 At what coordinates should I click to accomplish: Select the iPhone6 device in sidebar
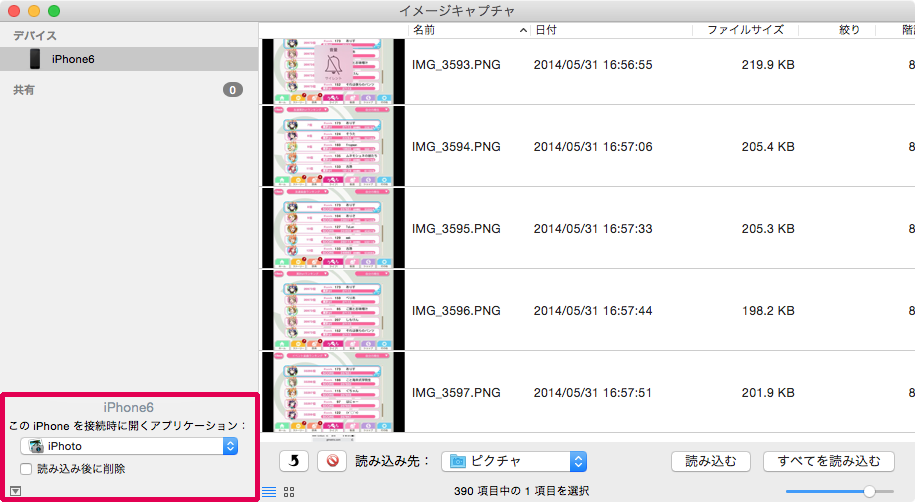click(129, 59)
